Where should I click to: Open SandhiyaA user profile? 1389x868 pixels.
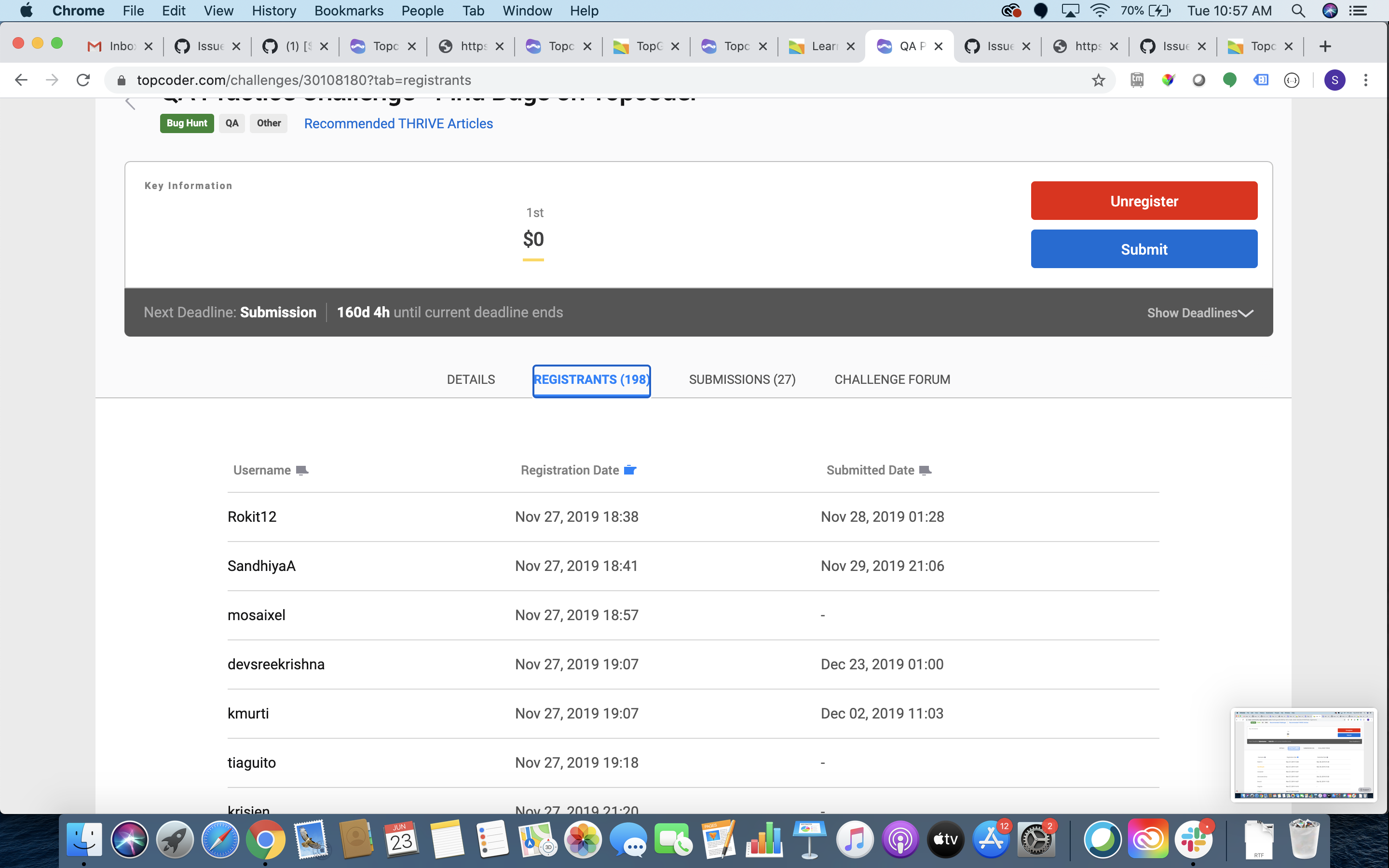[261, 566]
